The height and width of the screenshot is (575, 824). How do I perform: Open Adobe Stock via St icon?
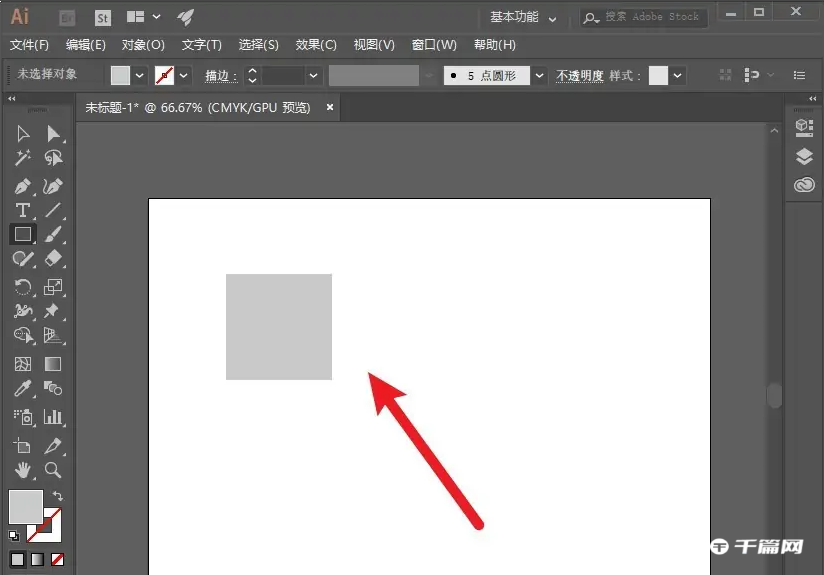[102, 18]
